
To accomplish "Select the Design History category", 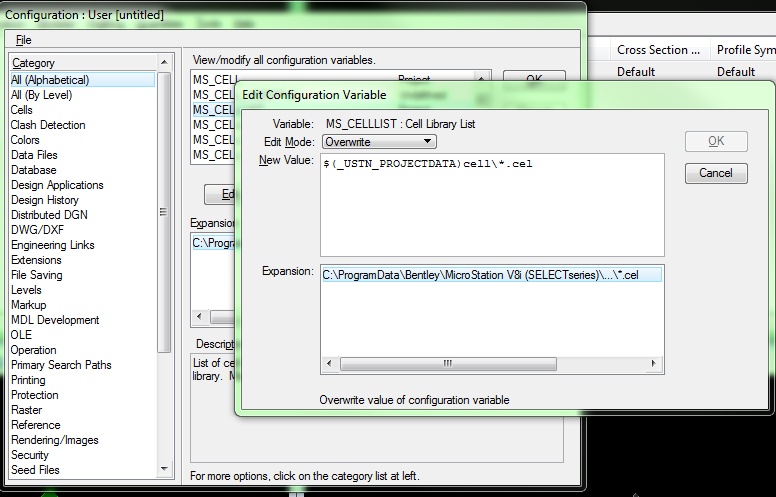I will (45, 200).
